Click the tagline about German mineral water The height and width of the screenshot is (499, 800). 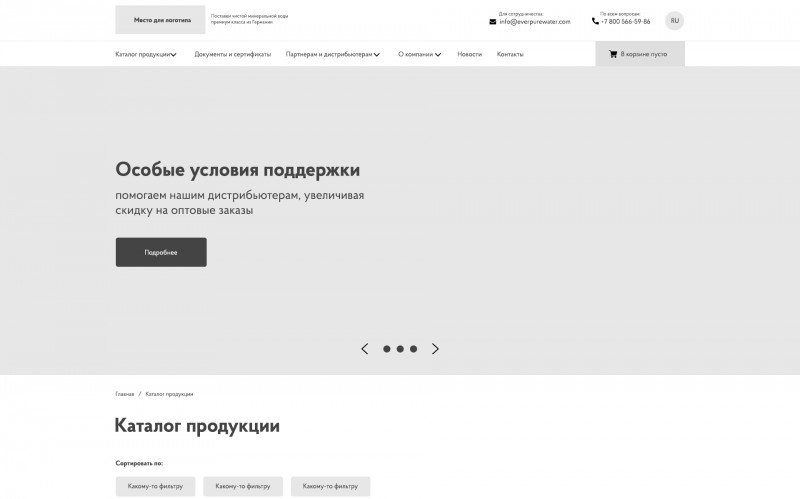(x=249, y=19)
